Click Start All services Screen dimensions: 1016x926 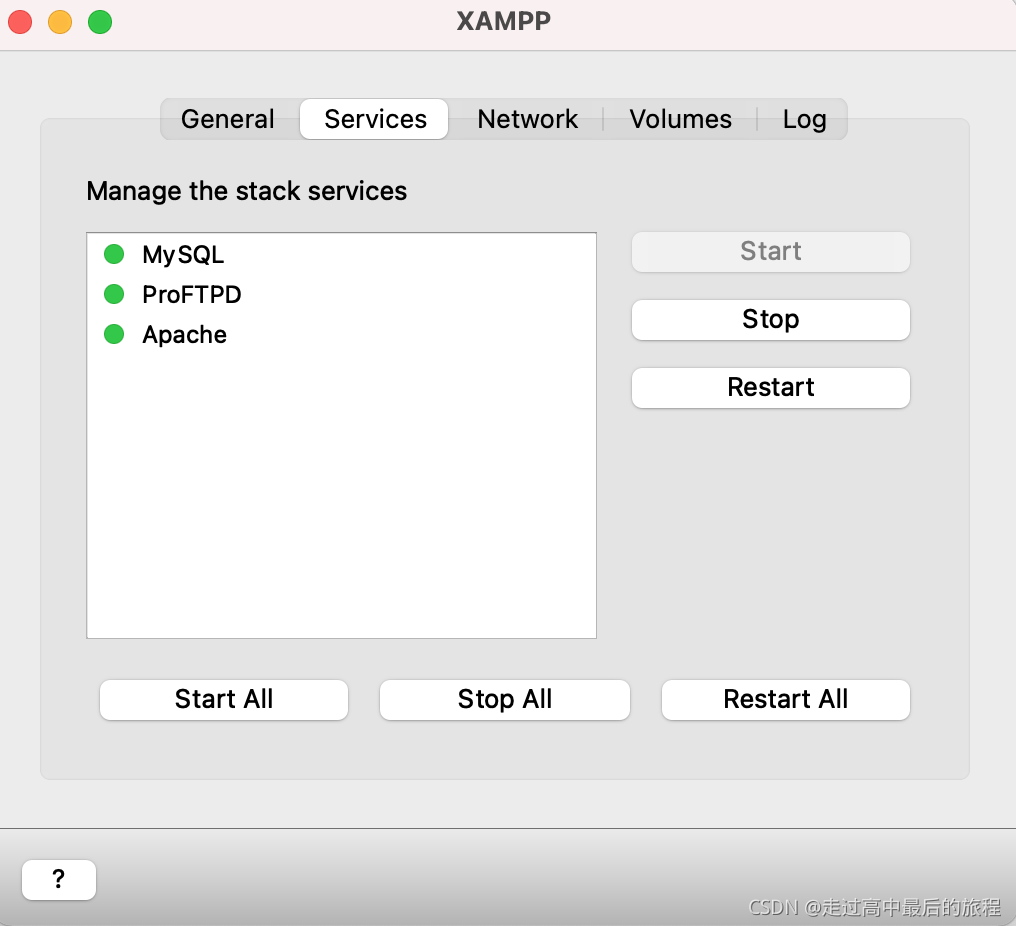click(224, 699)
